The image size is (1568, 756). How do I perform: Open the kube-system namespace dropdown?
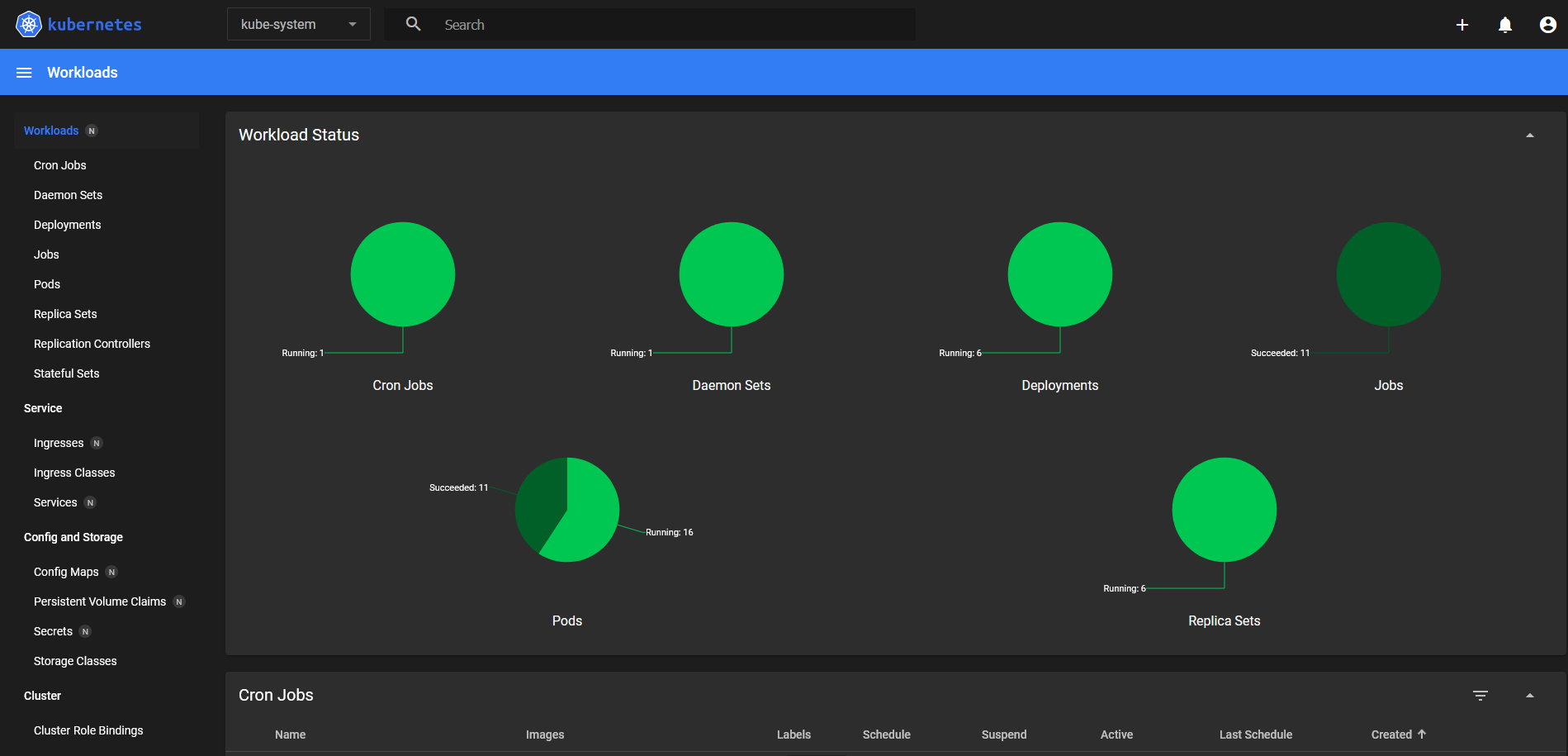(x=298, y=25)
